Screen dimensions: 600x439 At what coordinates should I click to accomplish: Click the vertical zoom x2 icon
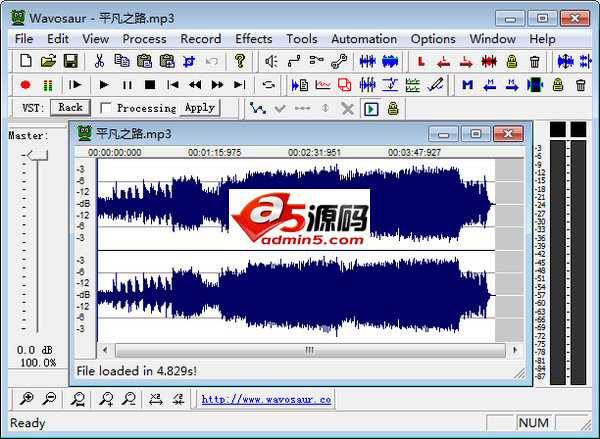point(155,399)
